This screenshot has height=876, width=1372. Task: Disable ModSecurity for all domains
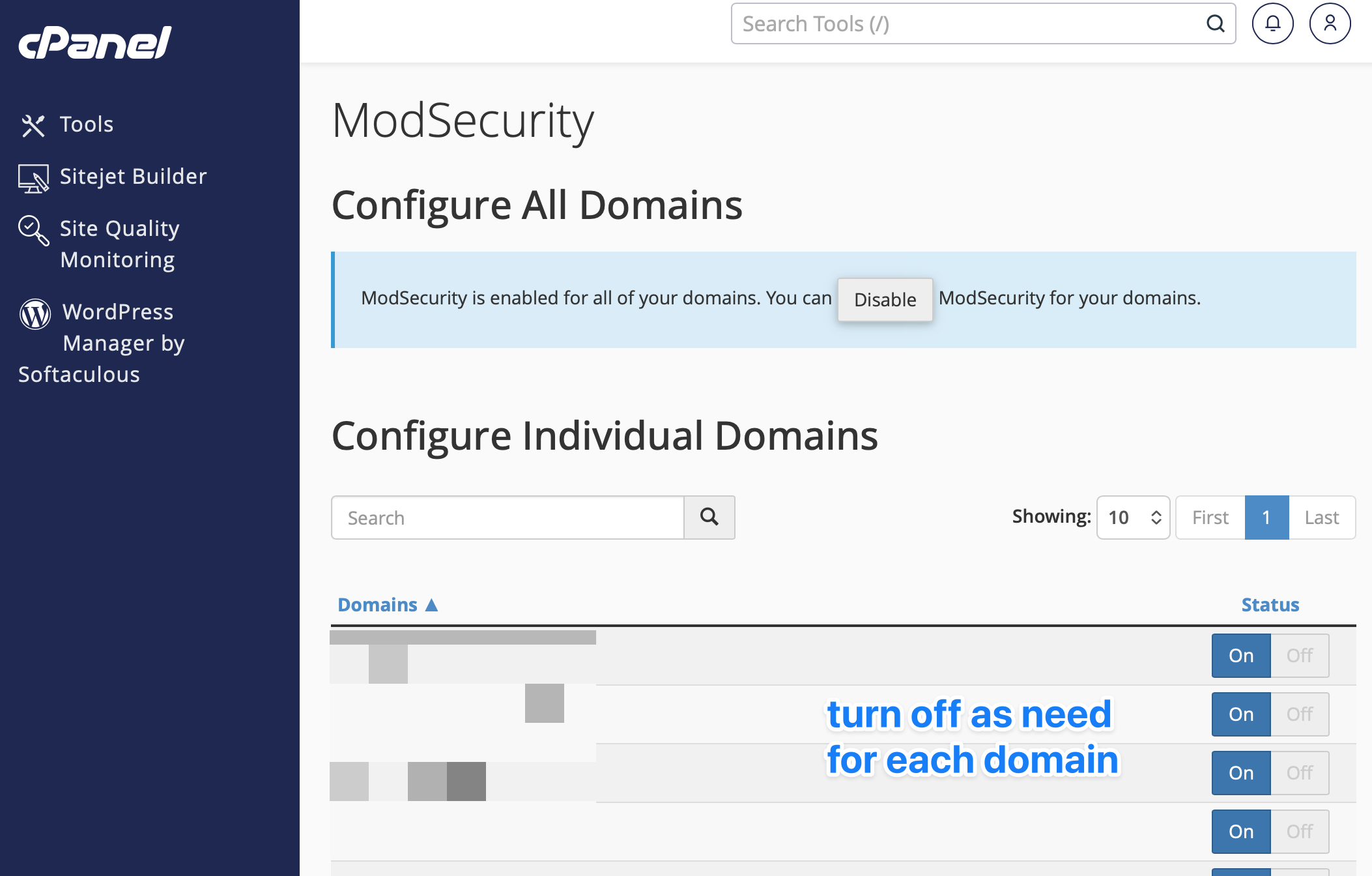coord(885,299)
